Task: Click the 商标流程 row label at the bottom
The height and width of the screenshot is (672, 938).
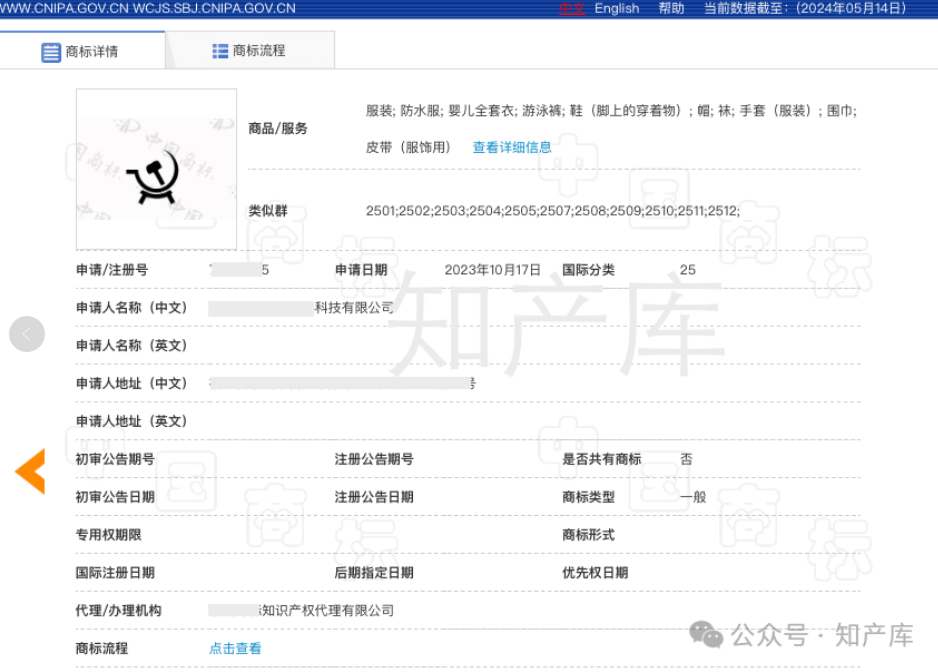Action: pyautogui.click(x=102, y=648)
